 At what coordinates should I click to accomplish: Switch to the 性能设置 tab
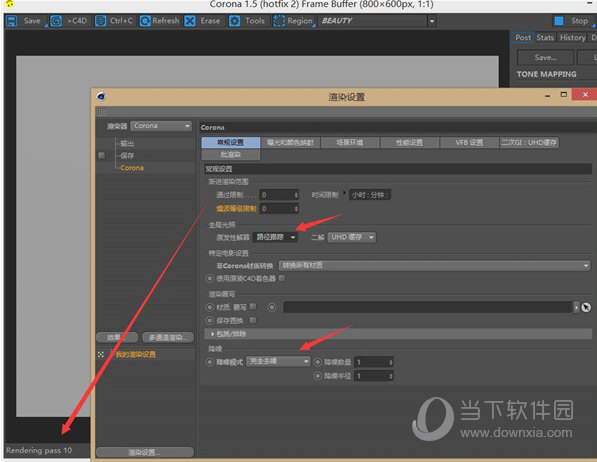coord(410,142)
